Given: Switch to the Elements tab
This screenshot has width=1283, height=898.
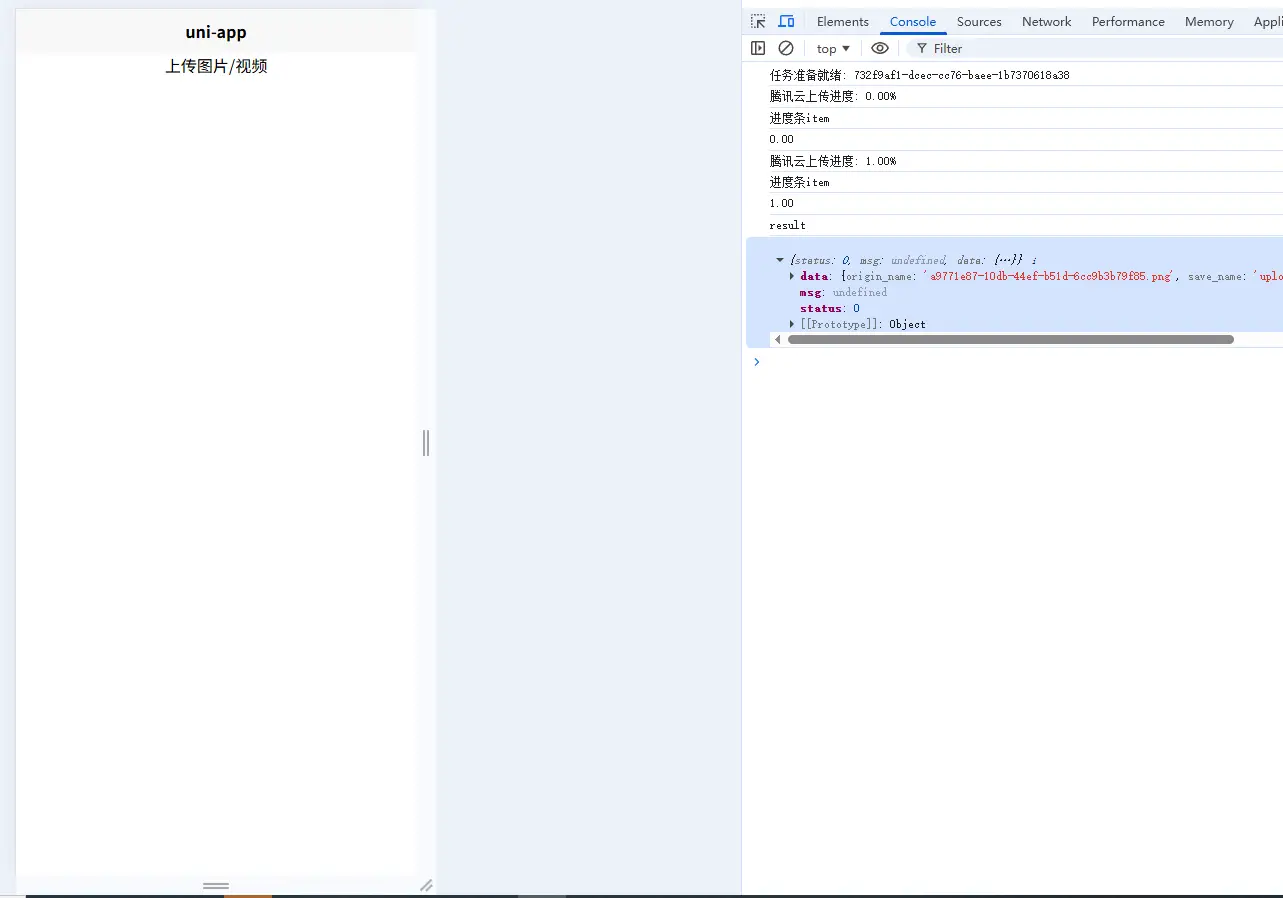Looking at the screenshot, I should pyautogui.click(x=842, y=21).
